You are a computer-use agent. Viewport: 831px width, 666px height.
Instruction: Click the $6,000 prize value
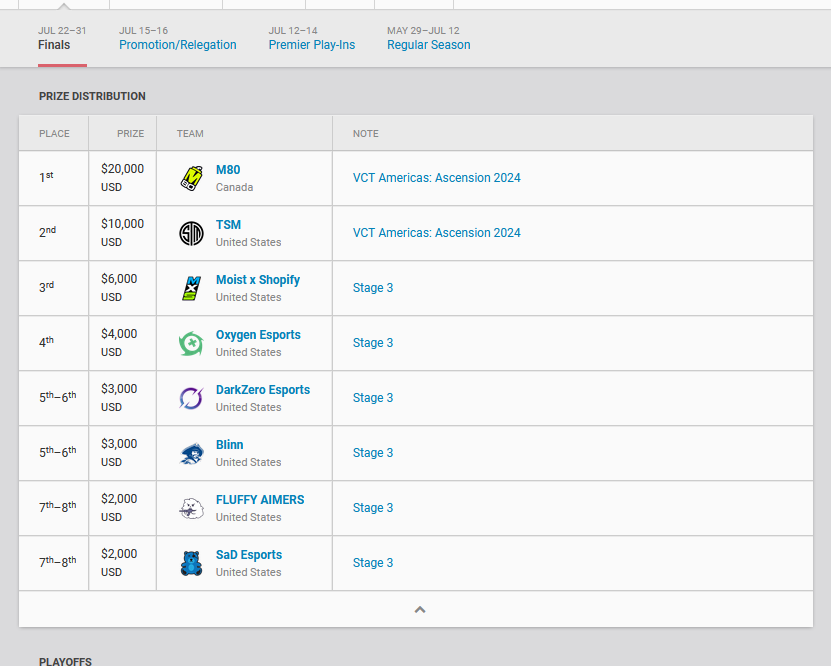(119, 279)
